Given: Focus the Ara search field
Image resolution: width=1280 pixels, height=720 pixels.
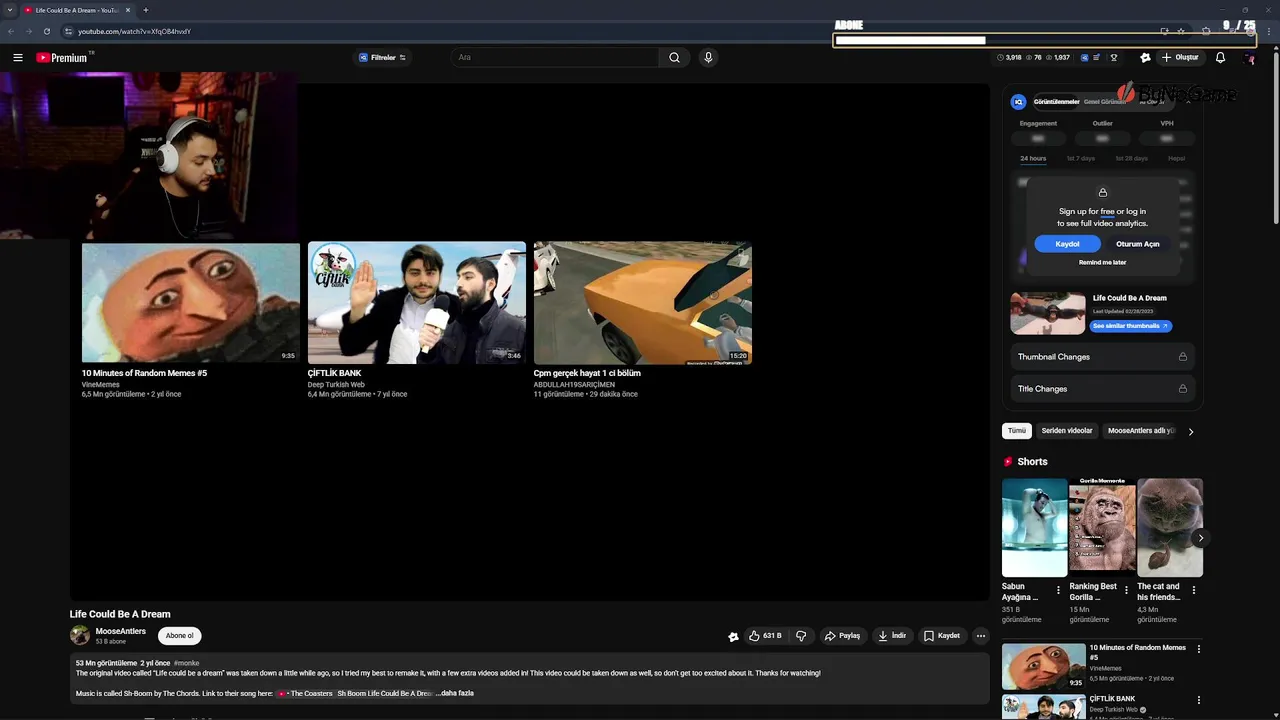Looking at the screenshot, I should [x=555, y=58].
